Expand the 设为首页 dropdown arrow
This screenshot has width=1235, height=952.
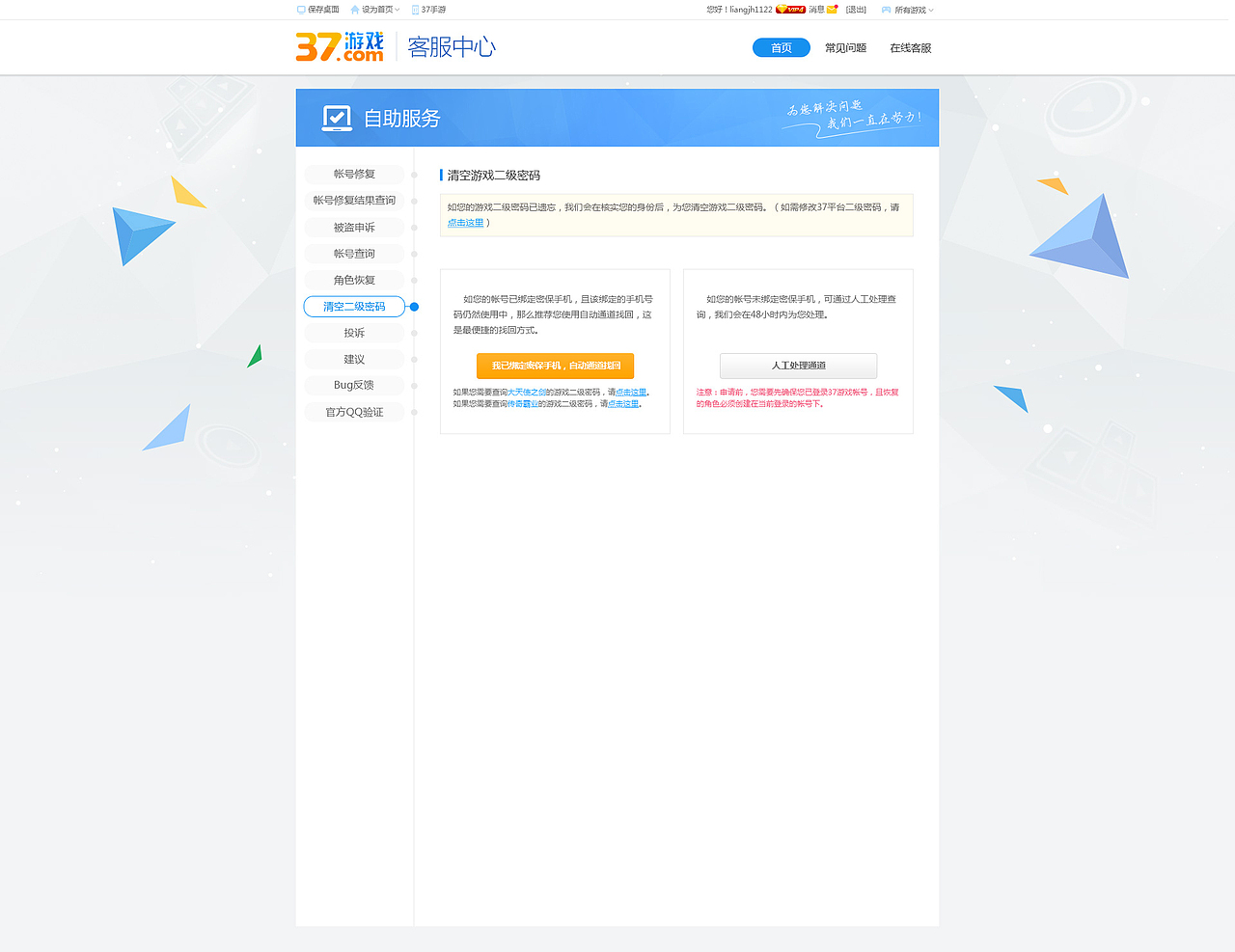[x=398, y=10]
